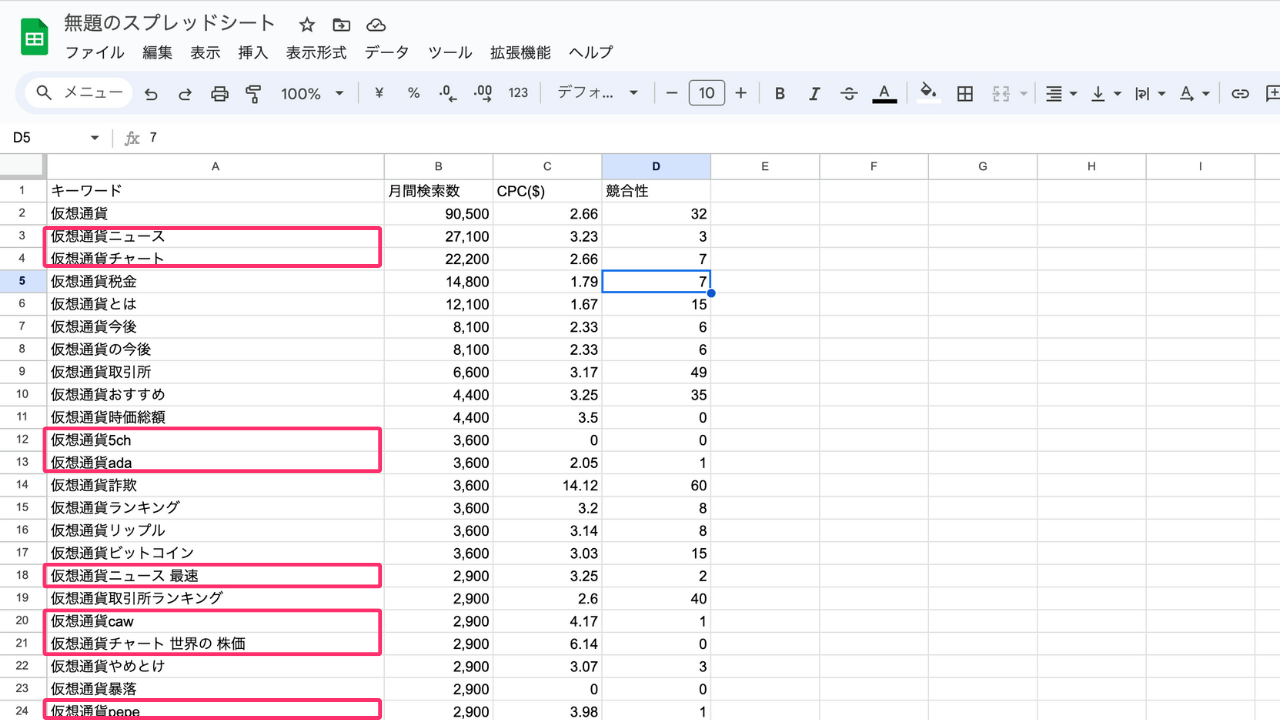1280x720 pixels.
Task: Select cell 競合性
Action: tap(657, 190)
